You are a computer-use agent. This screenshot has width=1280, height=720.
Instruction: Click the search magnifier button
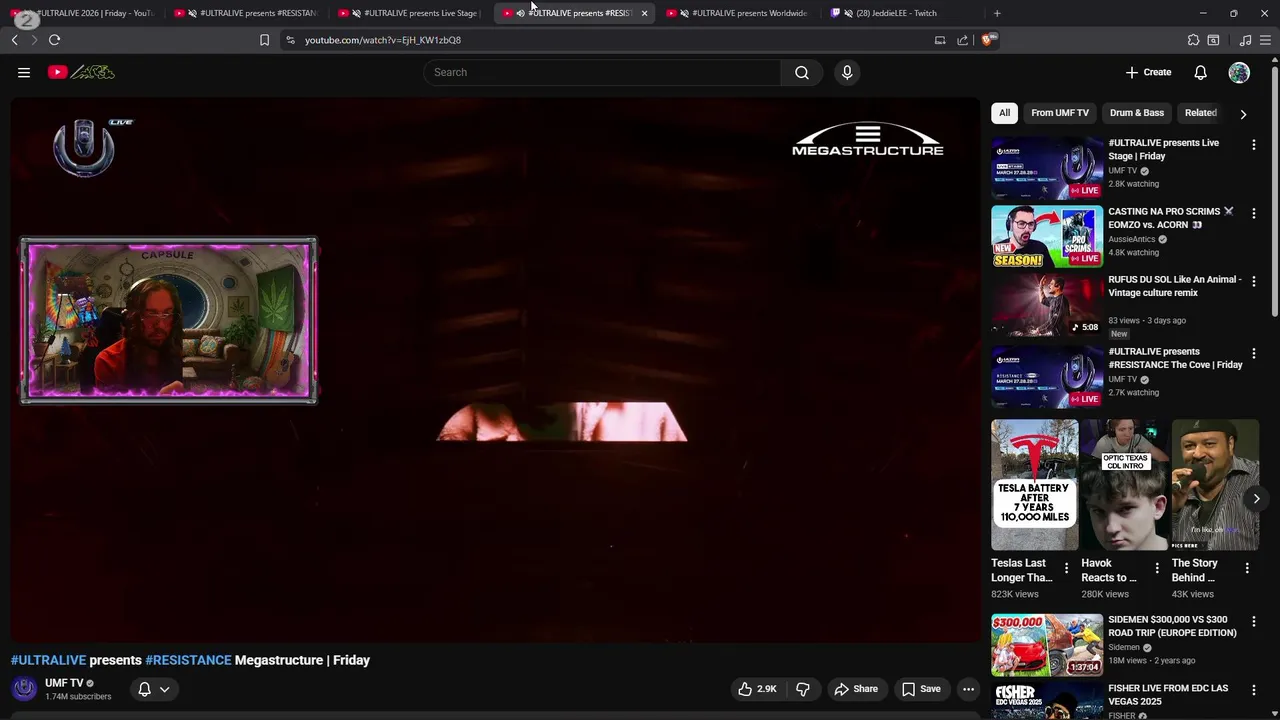click(x=802, y=72)
